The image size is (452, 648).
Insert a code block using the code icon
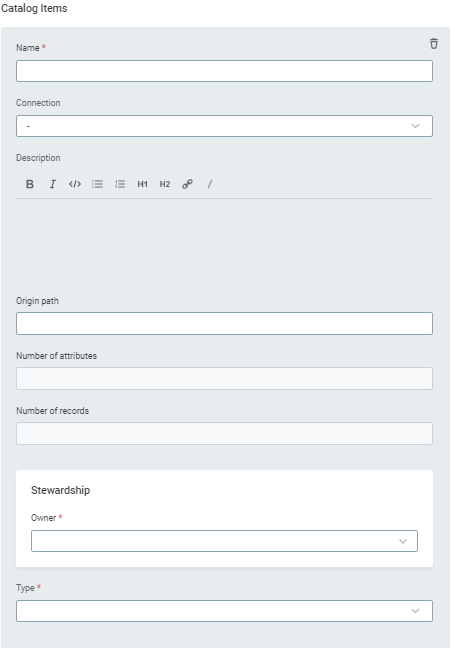(x=75, y=184)
